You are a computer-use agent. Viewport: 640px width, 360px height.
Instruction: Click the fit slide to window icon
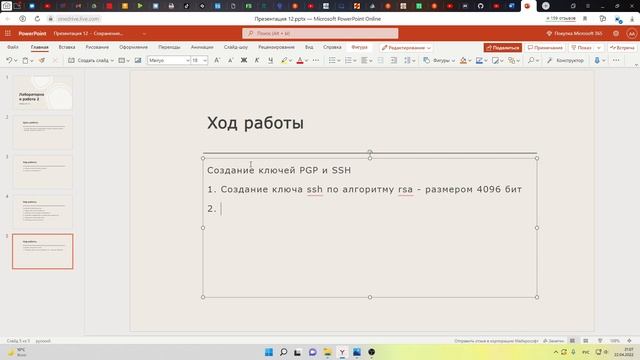coord(629,341)
